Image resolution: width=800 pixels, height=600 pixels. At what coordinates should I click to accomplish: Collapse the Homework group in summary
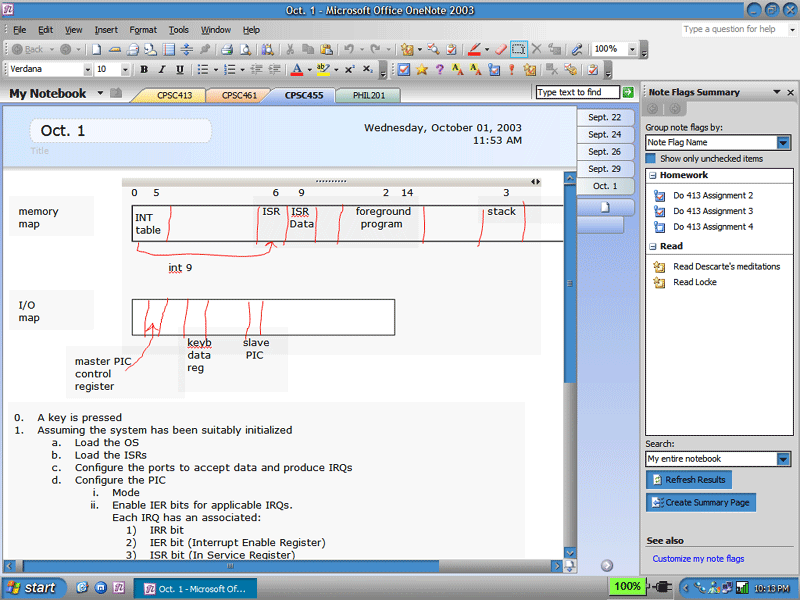[x=652, y=176]
